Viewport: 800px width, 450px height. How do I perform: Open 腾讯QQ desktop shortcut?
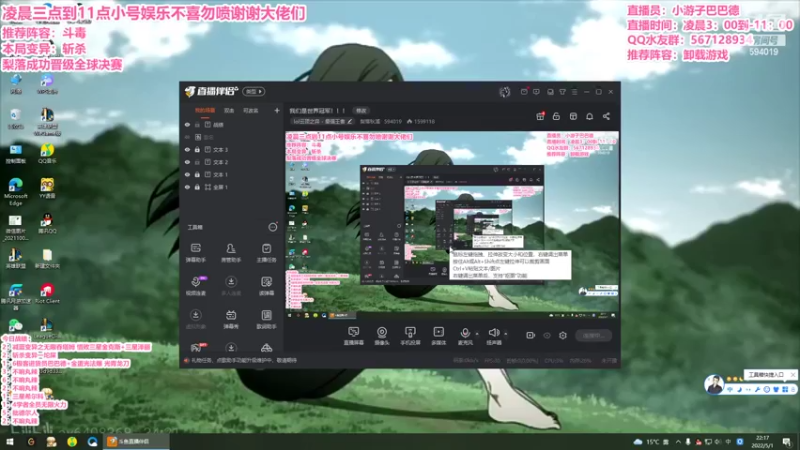coord(47,223)
